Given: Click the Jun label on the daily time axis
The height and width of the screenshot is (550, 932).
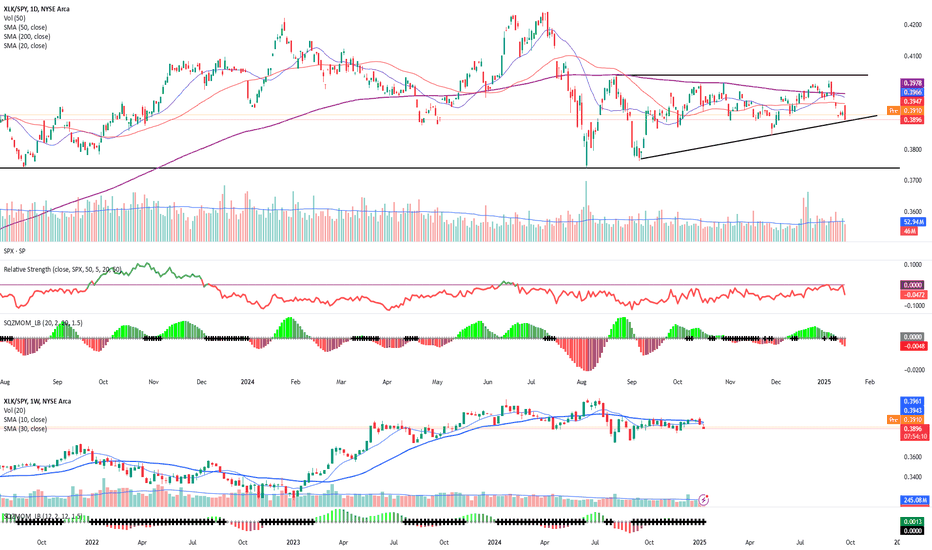Looking at the screenshot, I should coord(488,382).
